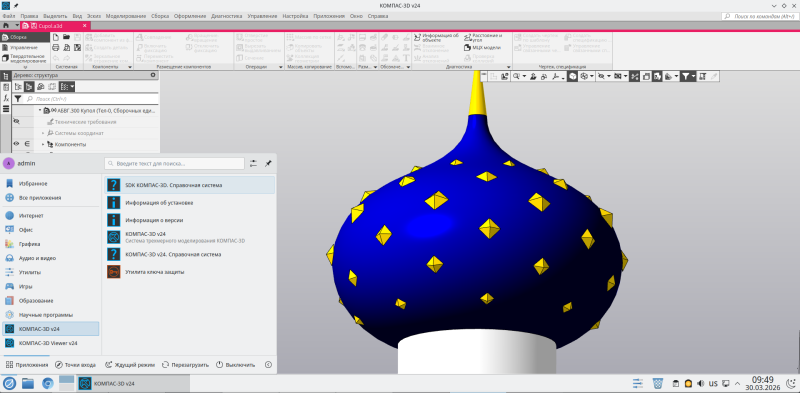Image resolution: width=800 pixels, height=393 pixels.
Task: Open МЦХ модели calculation tool
Action: point(482,47)
